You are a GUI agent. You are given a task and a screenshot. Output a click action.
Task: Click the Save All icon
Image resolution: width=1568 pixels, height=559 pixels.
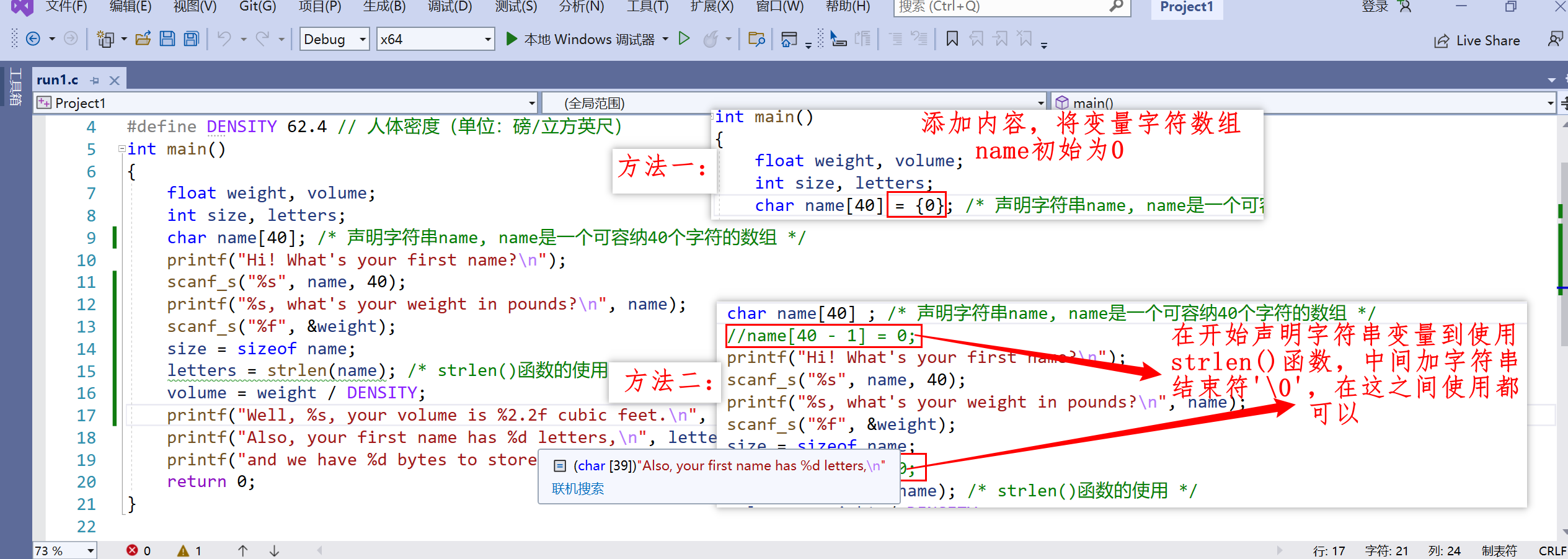[x=192, y=39]
